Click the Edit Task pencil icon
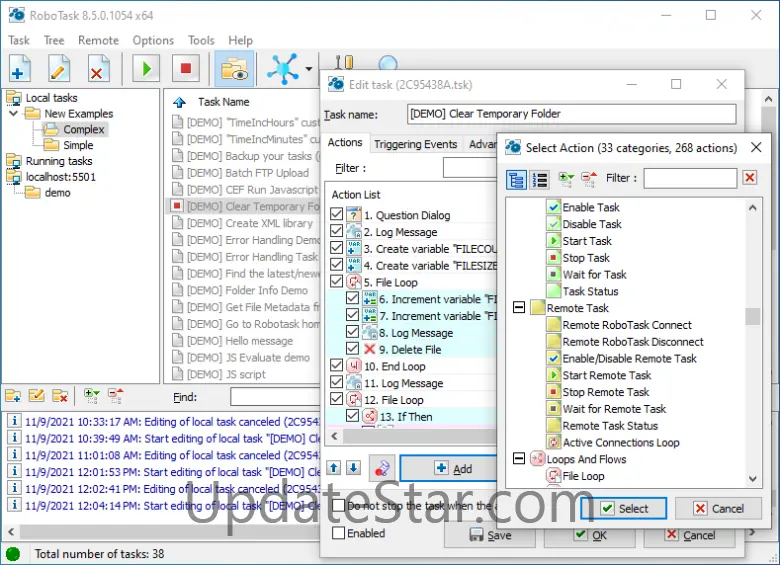The width and height of the screenshot is (780, 565). tap(59, 69)
